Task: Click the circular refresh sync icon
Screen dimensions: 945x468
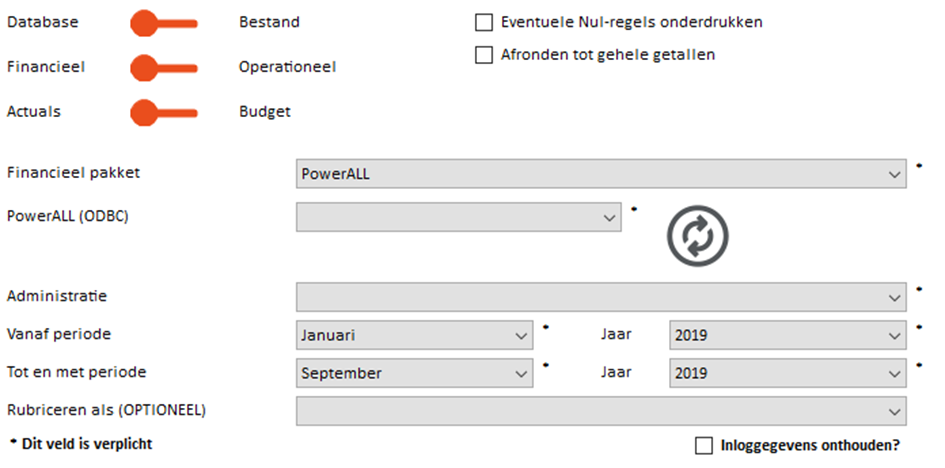Action: (697, 236)
